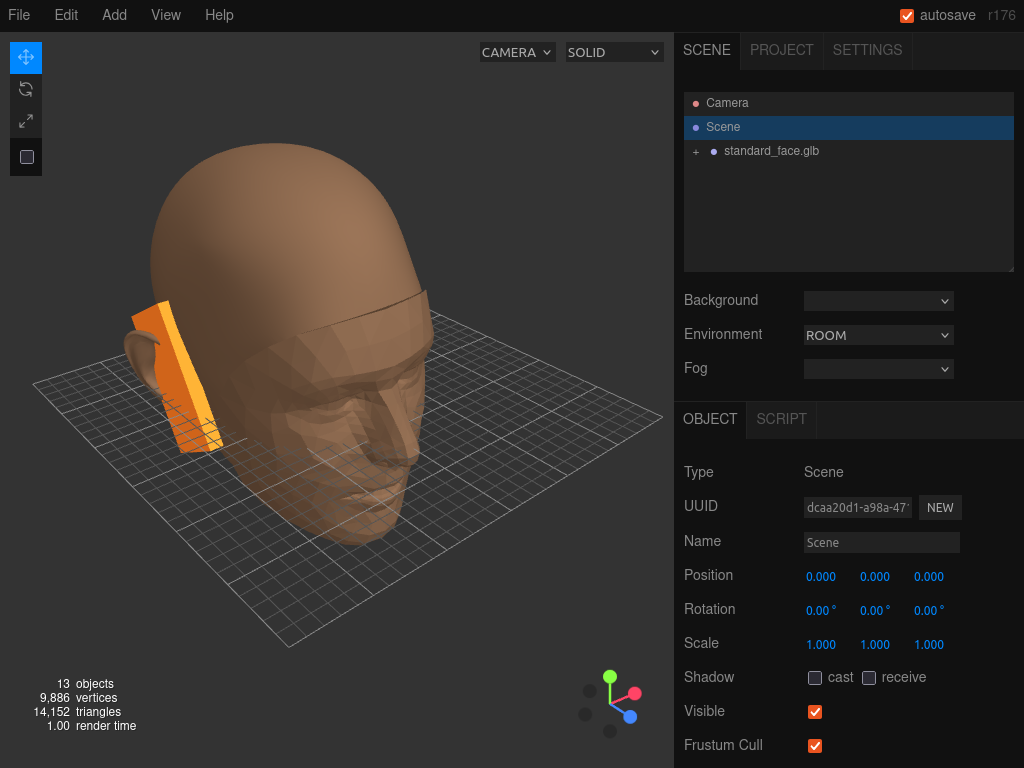Toggle the Visible checkbox
This screenshot has width=1024, height=768.
[x=814, y=712]
